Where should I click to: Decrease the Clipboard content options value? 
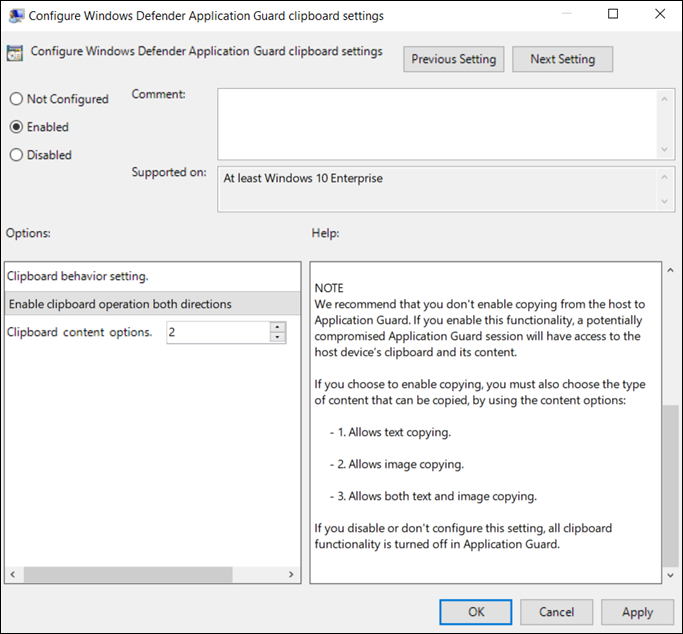(x=278, y=337)
